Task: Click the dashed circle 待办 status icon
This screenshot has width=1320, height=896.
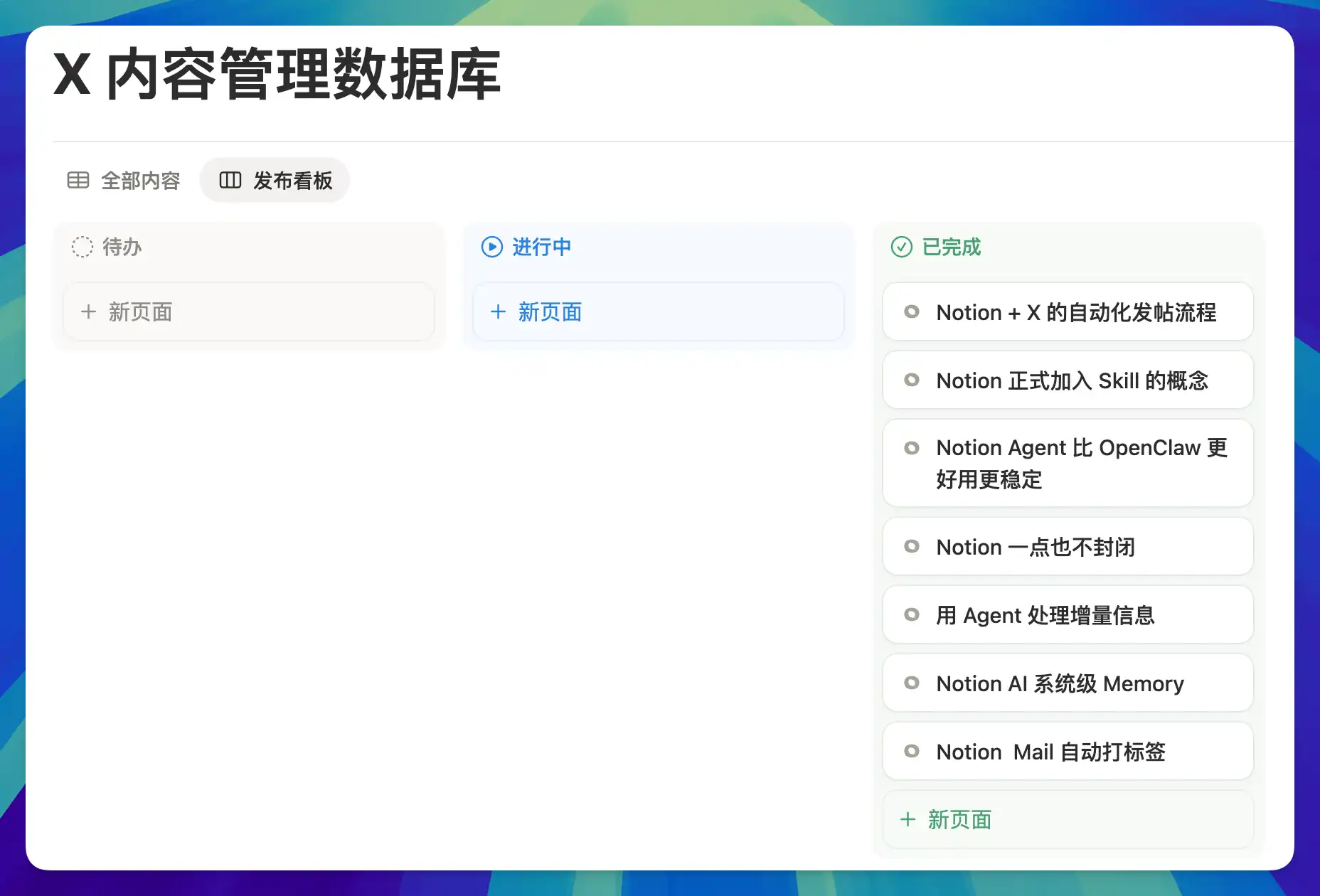Action: pos(82,247)
